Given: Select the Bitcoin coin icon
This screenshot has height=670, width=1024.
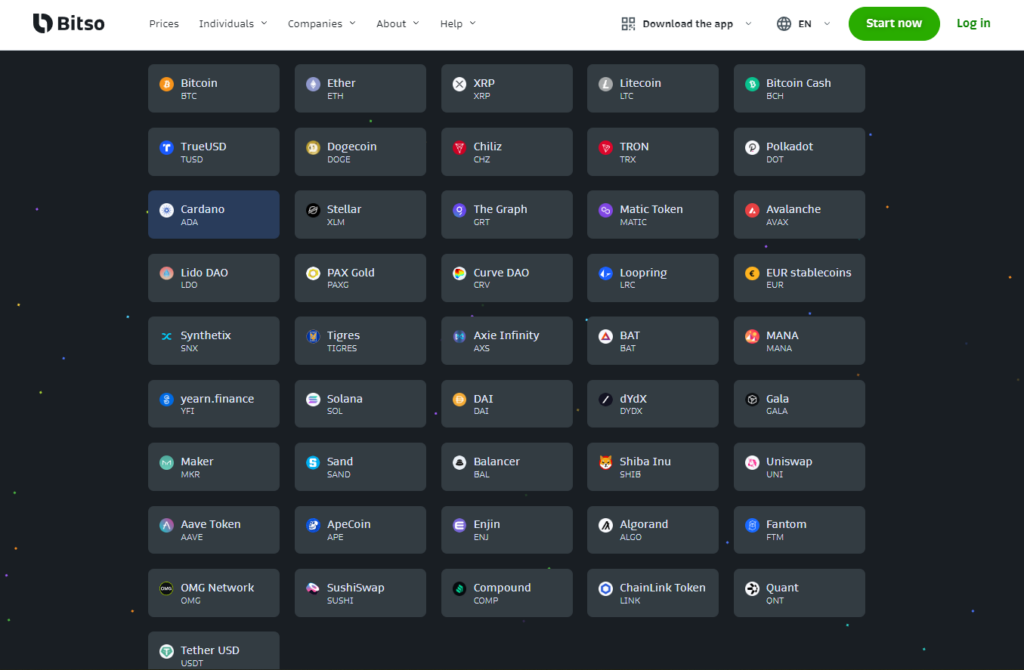Looking at the screenshot, I should coord(167,84).
